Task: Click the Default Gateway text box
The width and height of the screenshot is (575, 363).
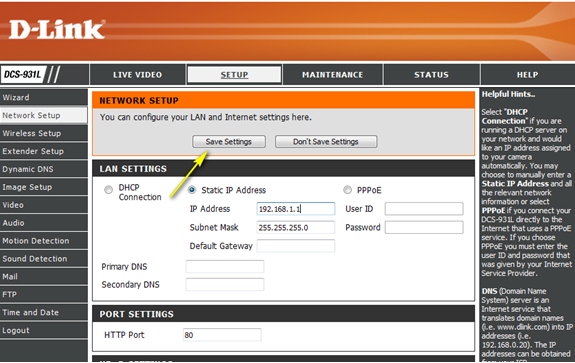Action: (296, 246)
